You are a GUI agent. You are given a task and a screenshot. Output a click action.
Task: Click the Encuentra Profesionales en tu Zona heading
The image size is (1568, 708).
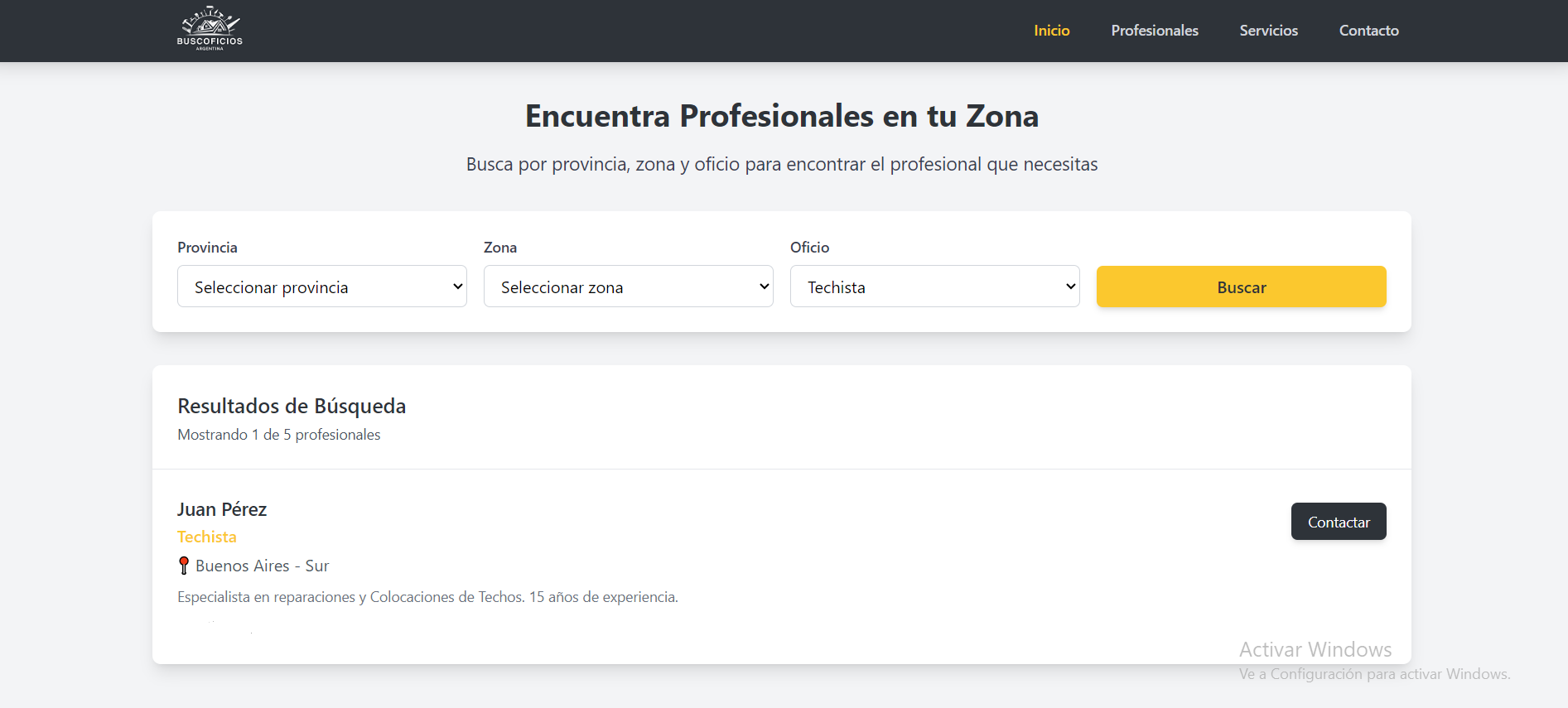coord(782,116)
